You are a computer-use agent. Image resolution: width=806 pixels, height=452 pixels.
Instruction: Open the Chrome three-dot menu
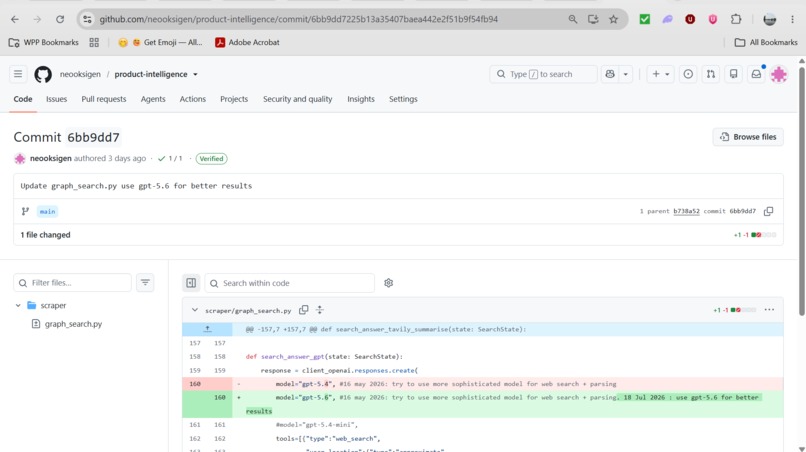[x=792, y=20]
